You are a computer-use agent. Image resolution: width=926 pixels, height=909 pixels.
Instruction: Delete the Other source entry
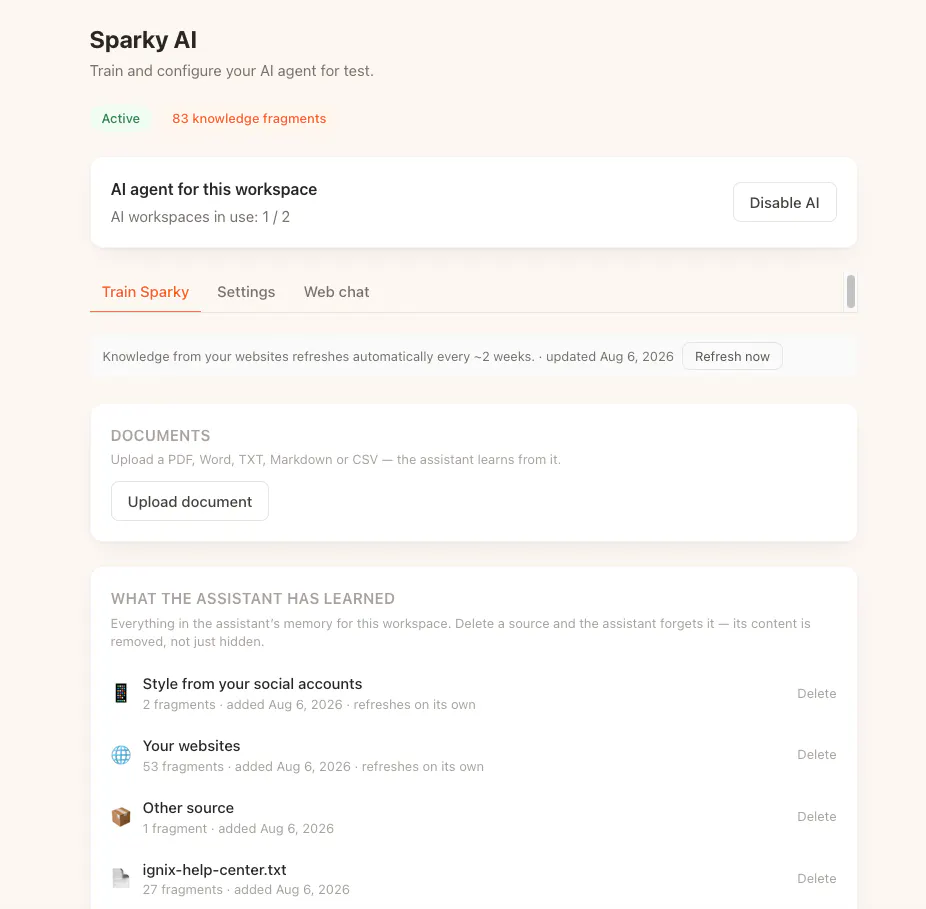pyautogui.click(x=817, y=817)
